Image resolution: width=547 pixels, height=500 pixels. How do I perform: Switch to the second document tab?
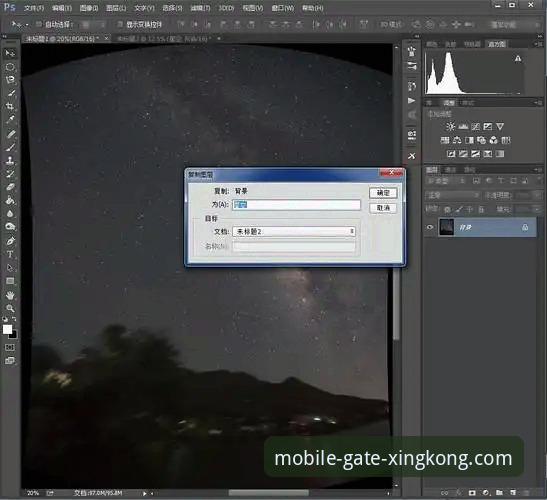pos(164,38)
